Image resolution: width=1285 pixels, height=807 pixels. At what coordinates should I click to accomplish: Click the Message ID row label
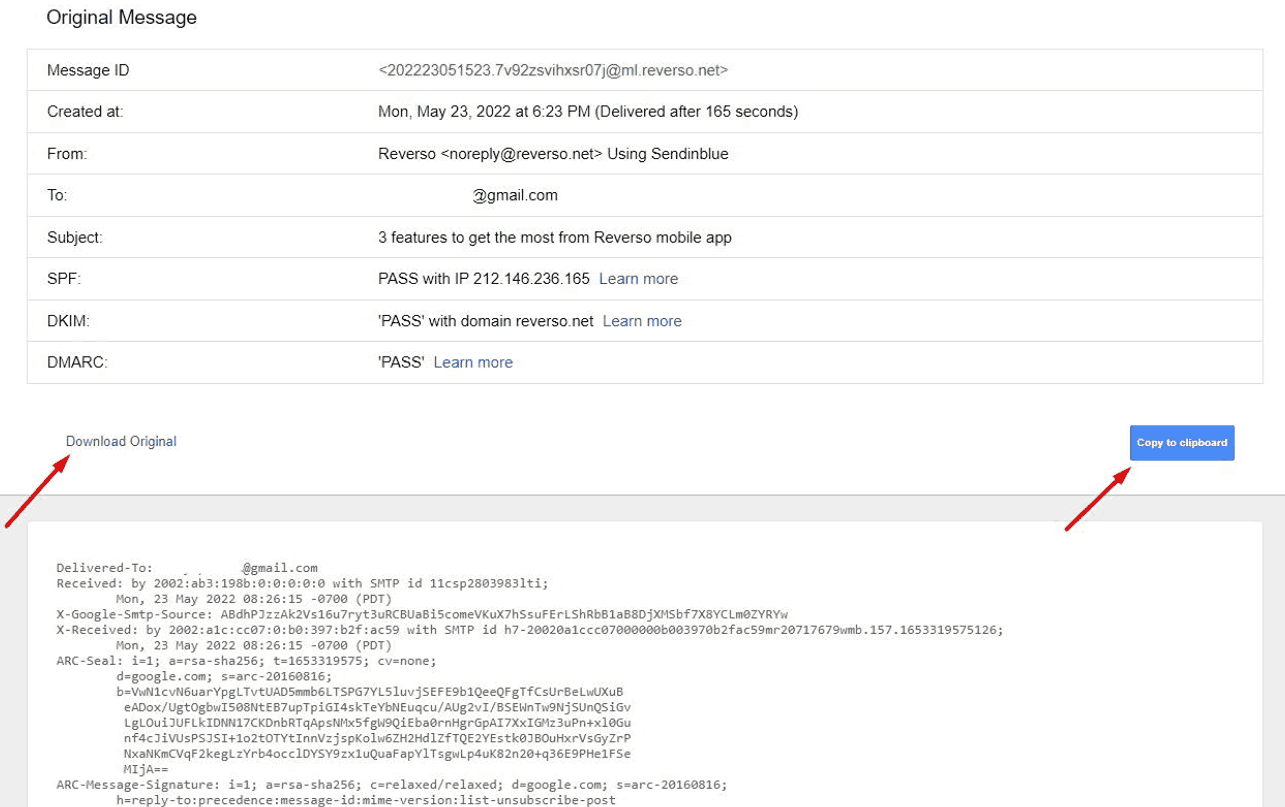(88, 70)
